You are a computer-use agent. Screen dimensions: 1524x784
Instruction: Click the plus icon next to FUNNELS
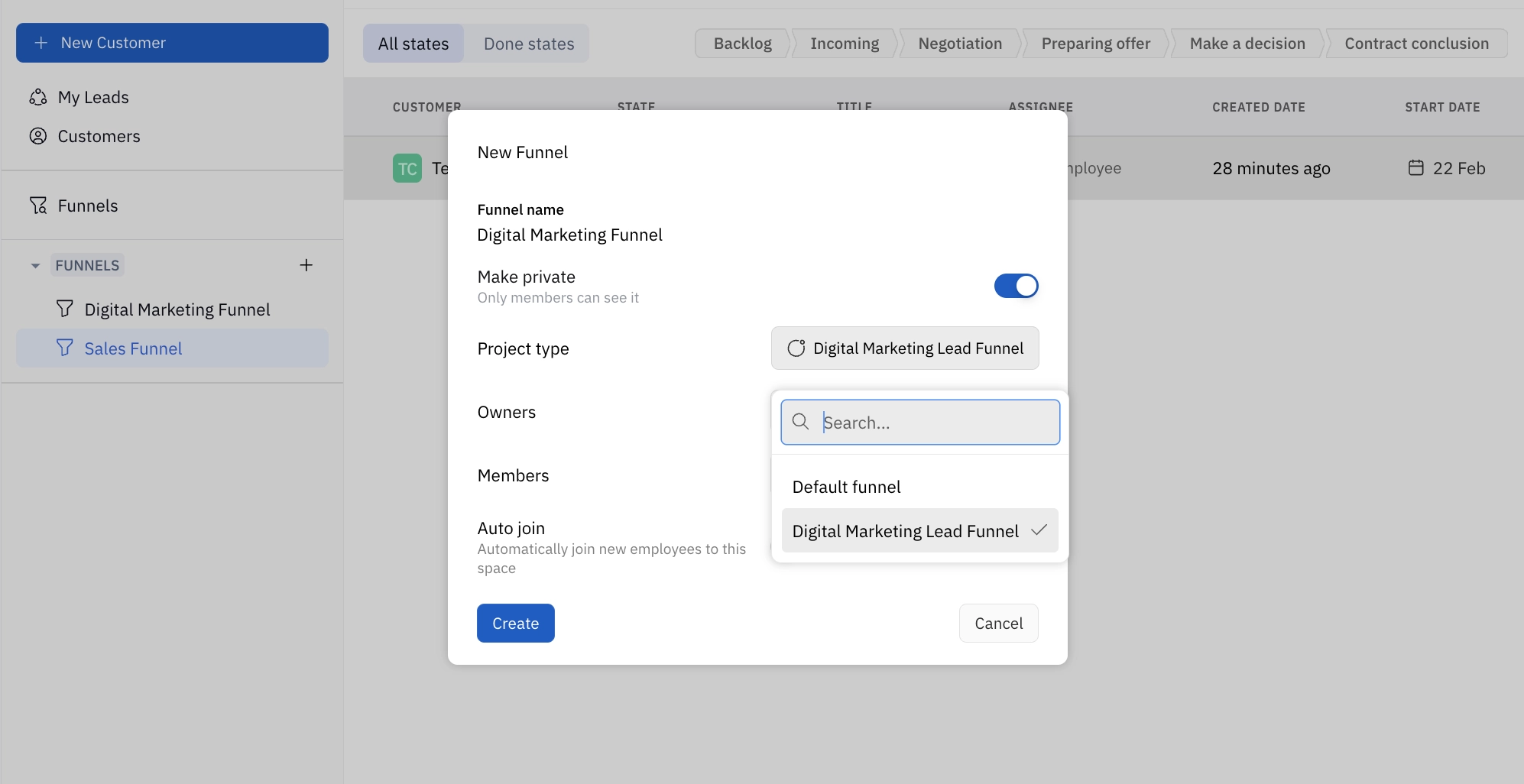tap(306, 264)
